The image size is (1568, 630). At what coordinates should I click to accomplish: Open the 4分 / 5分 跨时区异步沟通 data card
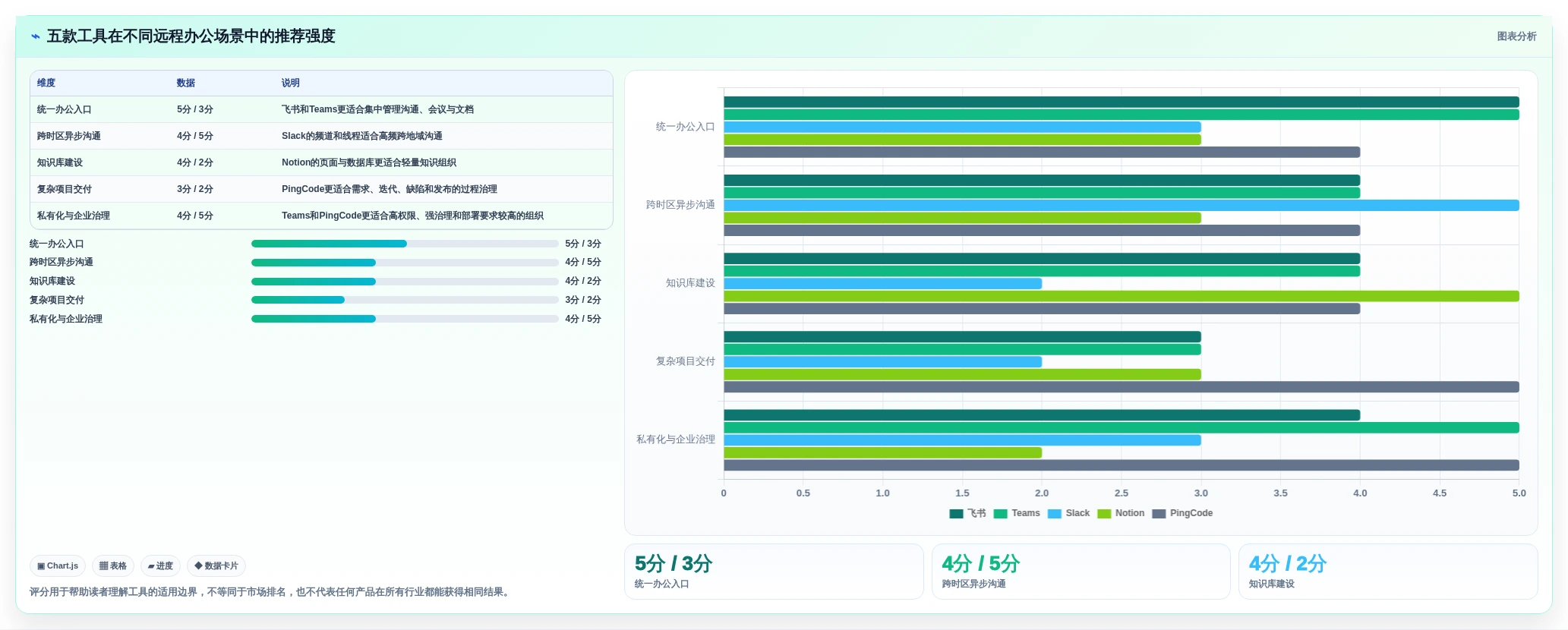[x=1081, y=572]
